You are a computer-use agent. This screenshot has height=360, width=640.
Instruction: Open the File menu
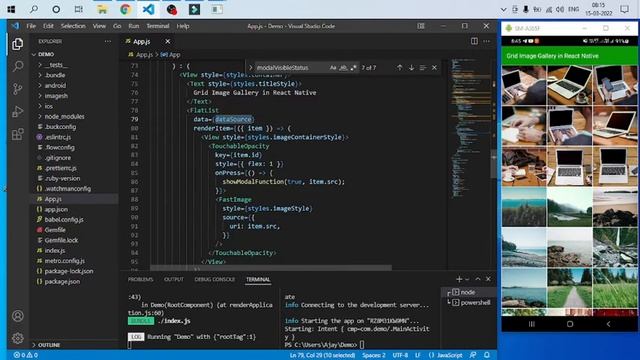click(x=31, y=26)
